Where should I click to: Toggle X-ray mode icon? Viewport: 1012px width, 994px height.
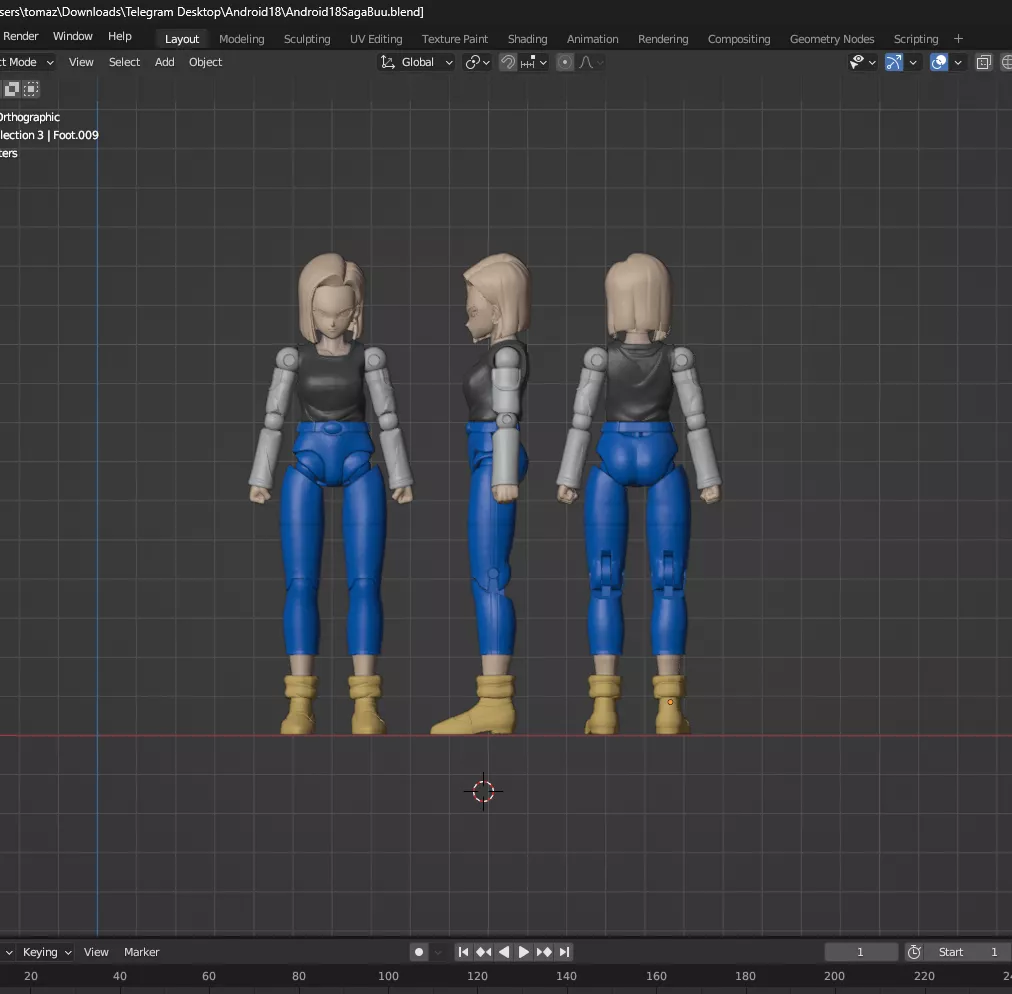coord(984,62)
